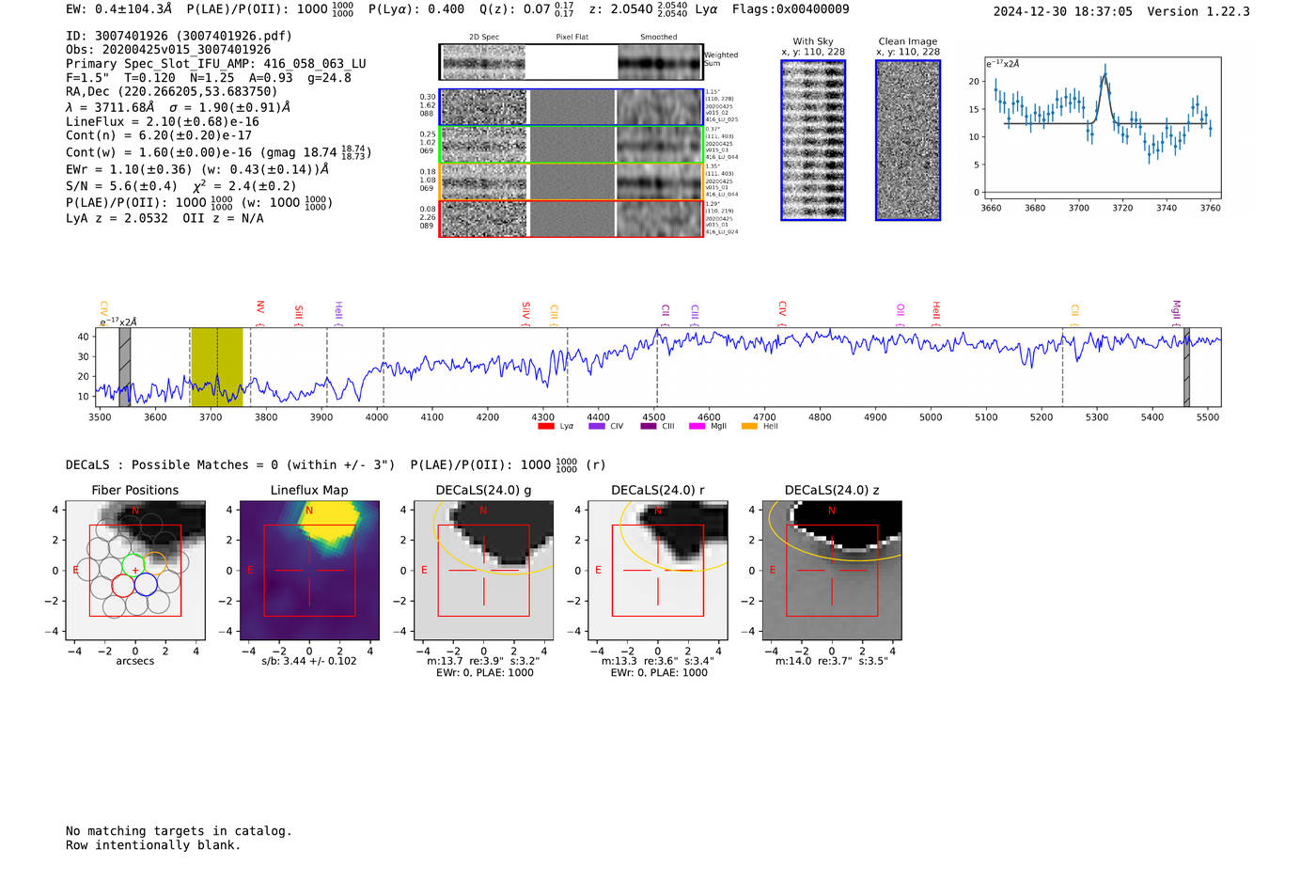This screenshot has width=1316, height=896.
Task: Click the 'Obs: 20200425v015_3007401926' line
Action: pyautogui.click(x=168, y=50)
